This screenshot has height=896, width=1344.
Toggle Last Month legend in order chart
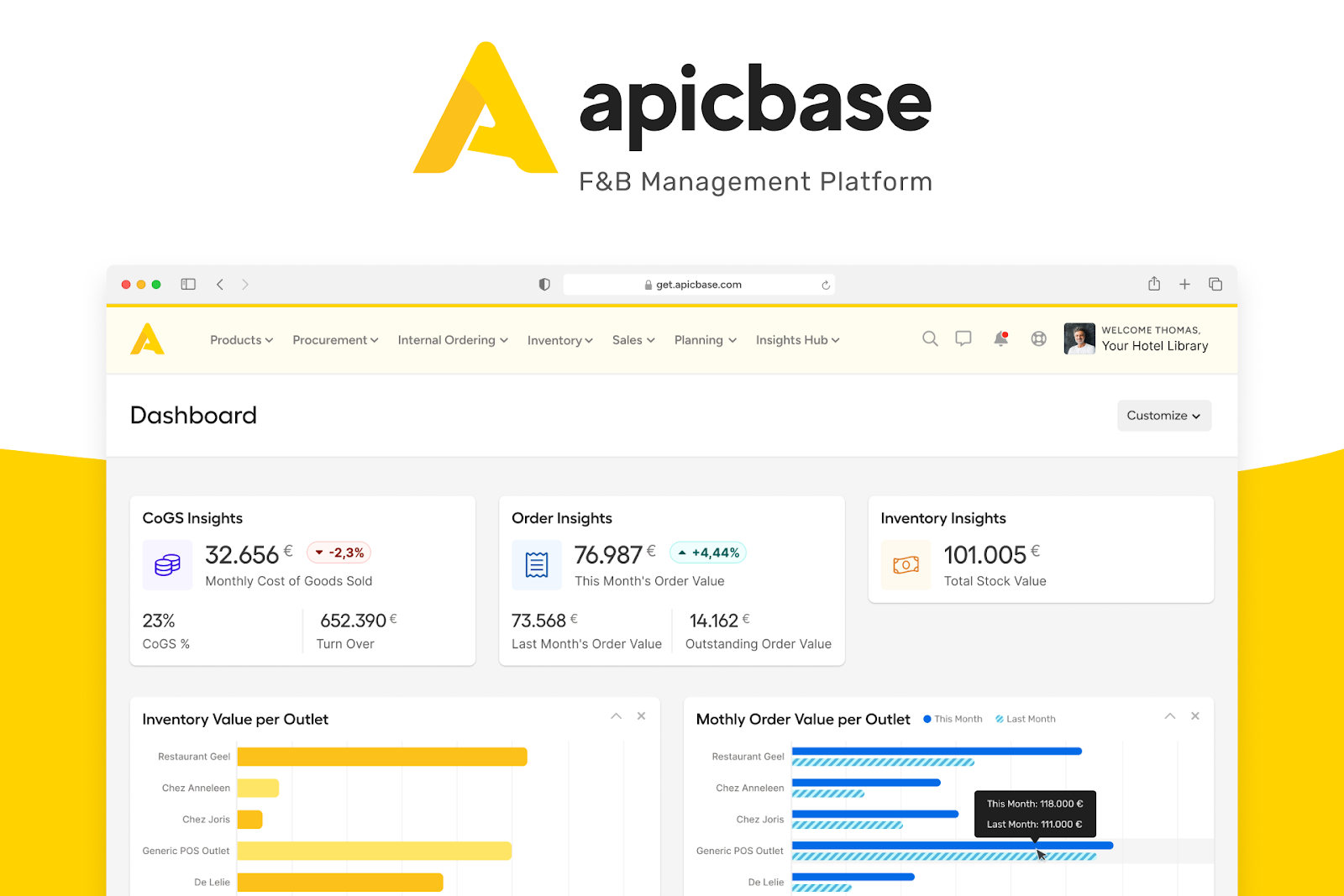click(1026, 719)
